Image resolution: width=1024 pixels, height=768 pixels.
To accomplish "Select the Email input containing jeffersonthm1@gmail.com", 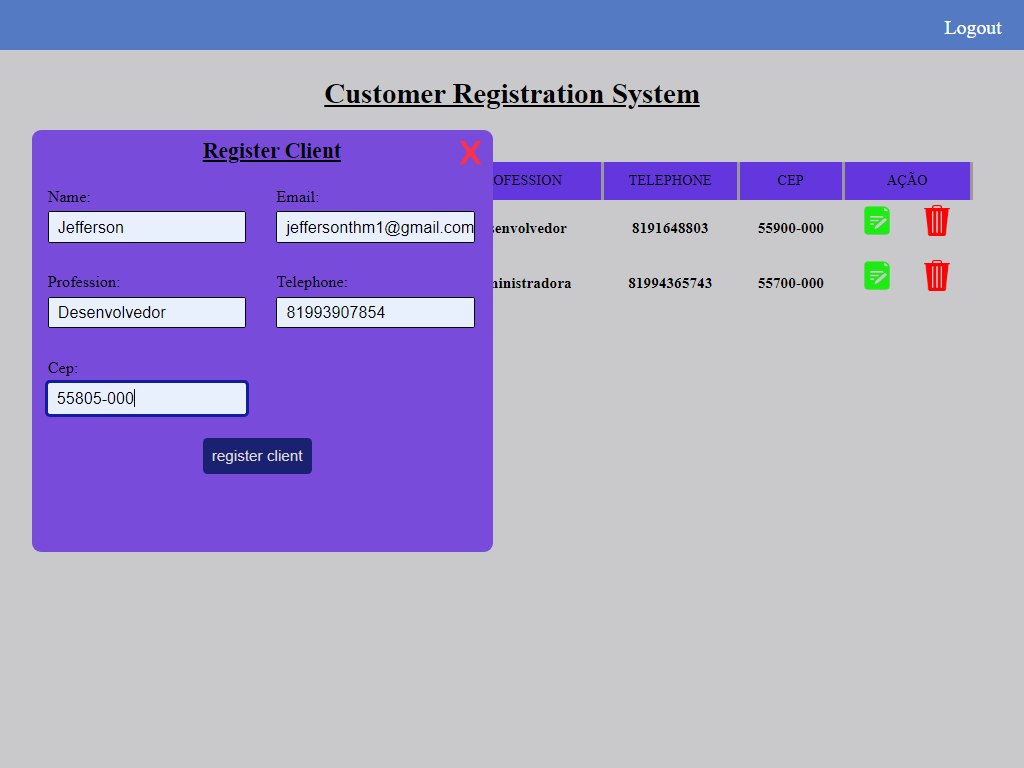I will point(374,227).
